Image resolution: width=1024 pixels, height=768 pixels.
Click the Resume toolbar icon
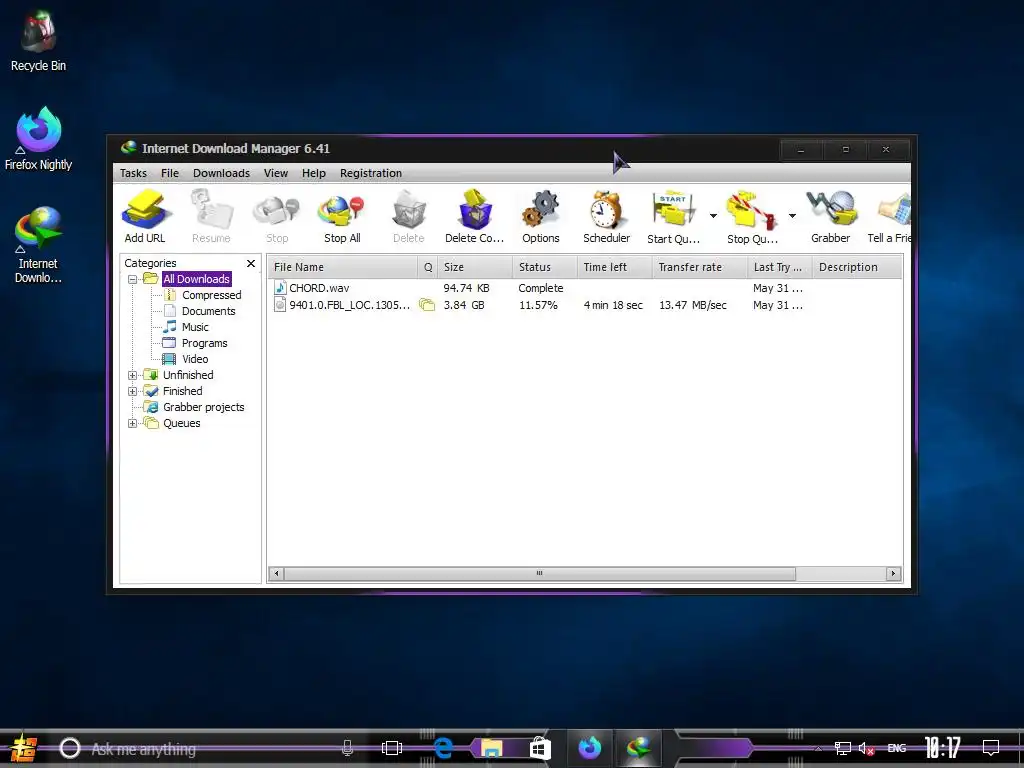pos(211,217)
